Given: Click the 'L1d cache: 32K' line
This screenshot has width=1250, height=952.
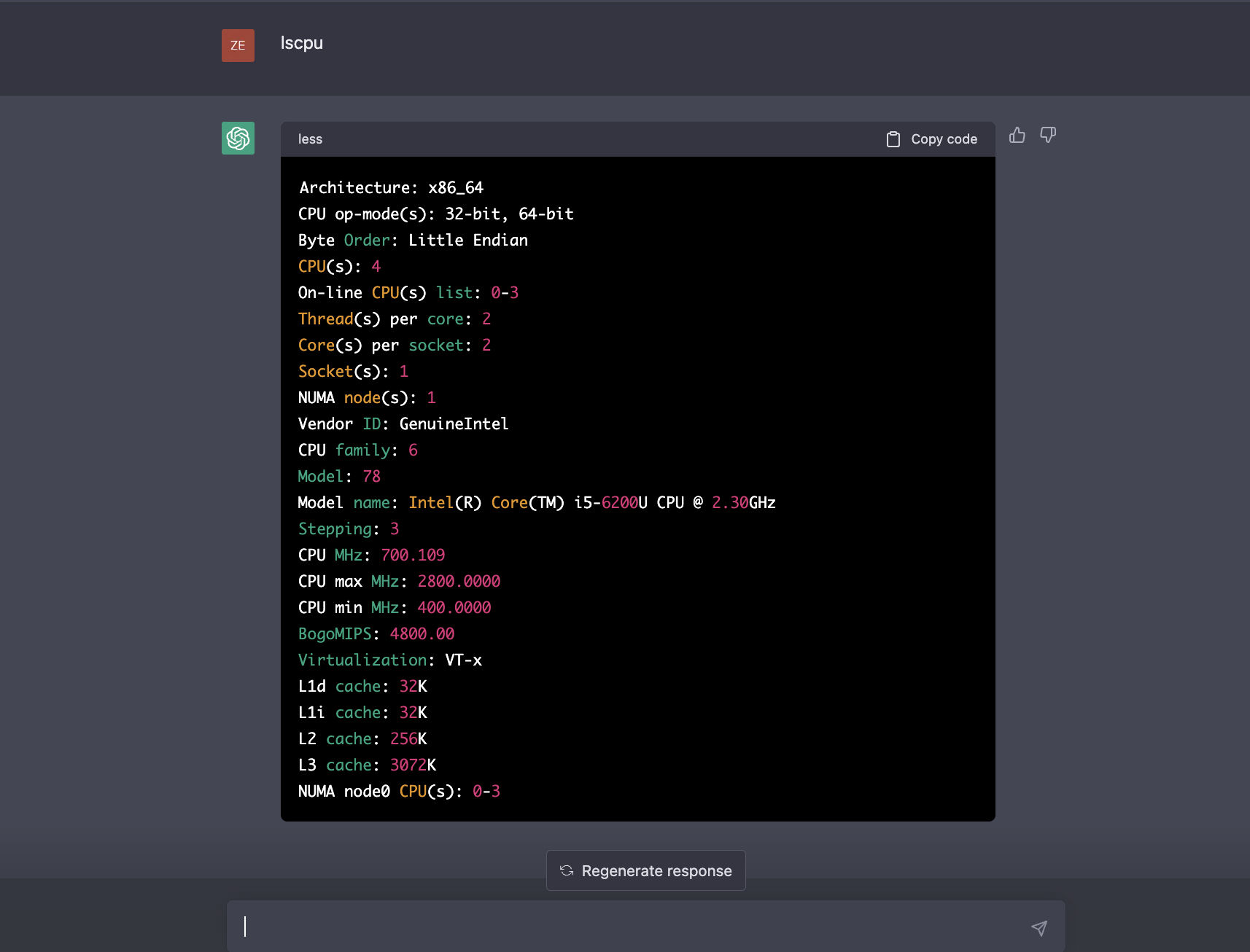Looking at the screenshot, I should point(362,687).
